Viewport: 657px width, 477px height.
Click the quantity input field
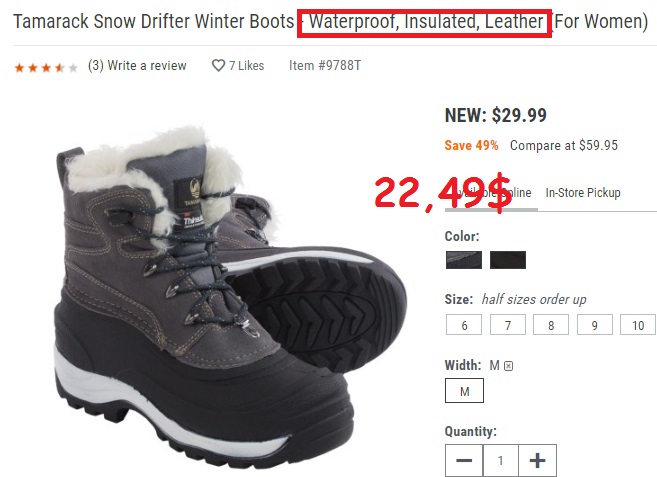tap(501, 460)
